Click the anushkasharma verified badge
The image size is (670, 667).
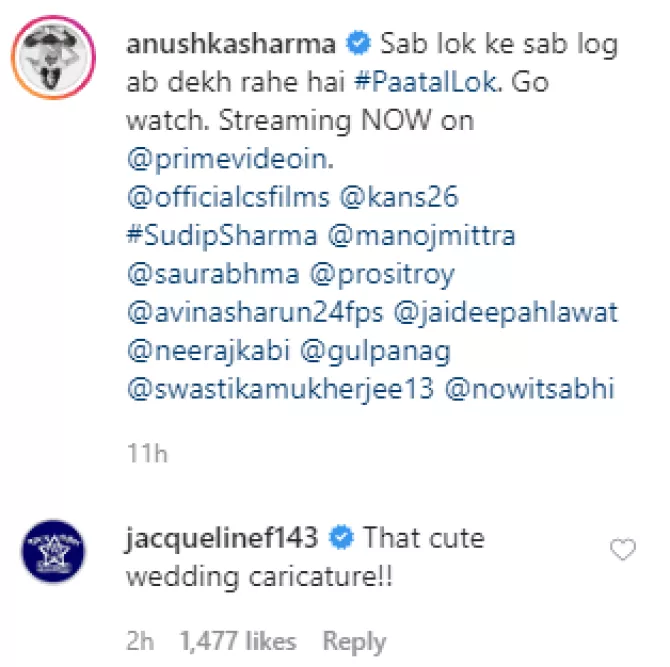click(x=358, y=43)
